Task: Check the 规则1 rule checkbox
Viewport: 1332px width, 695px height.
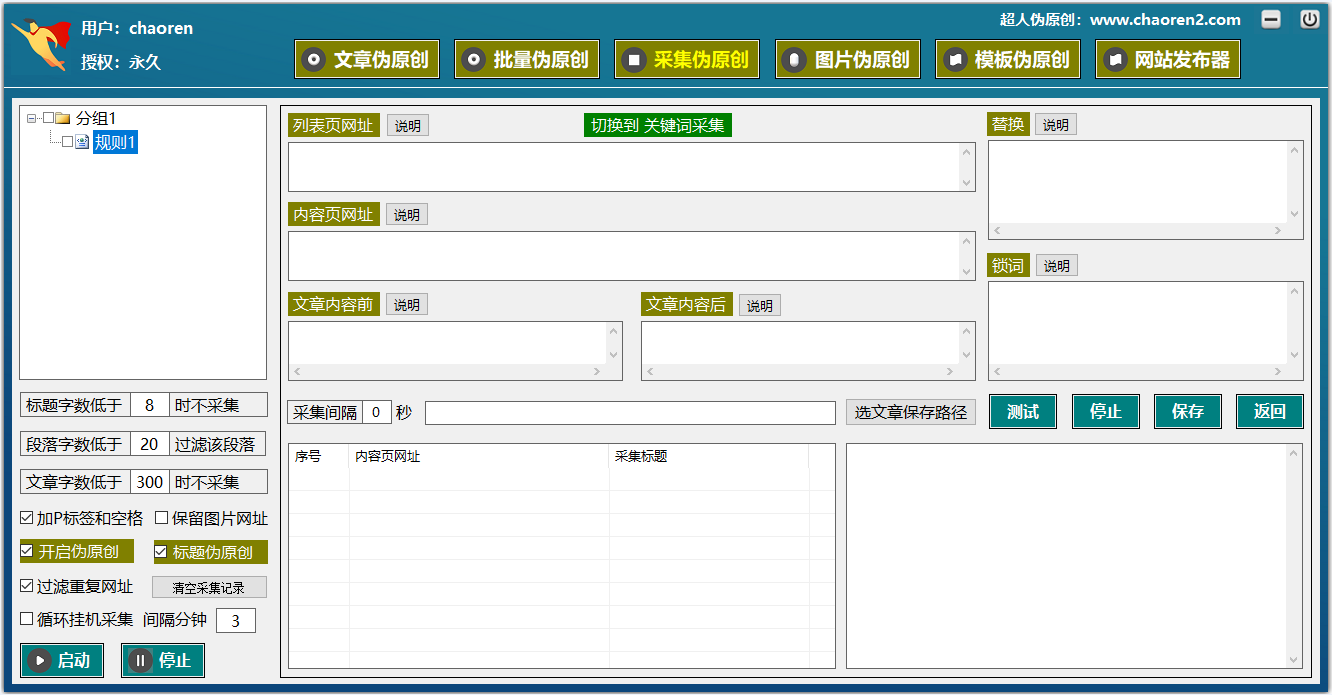Action: [x=68, y=142]
